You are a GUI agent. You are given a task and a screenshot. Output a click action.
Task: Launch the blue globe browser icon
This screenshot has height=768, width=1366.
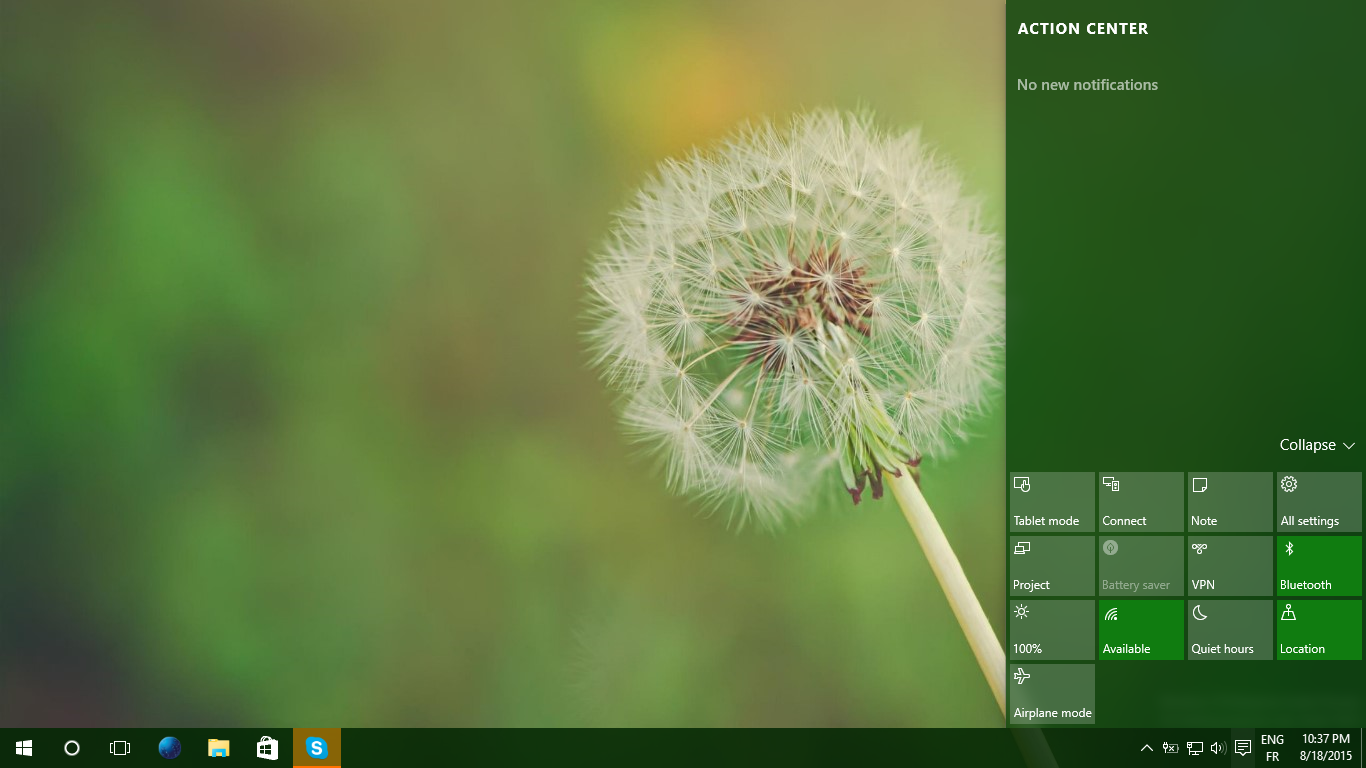[x=170, y=748]
